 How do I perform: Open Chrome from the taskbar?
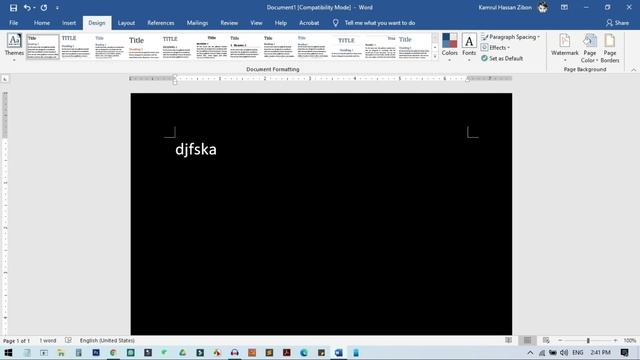pos(113,353)
